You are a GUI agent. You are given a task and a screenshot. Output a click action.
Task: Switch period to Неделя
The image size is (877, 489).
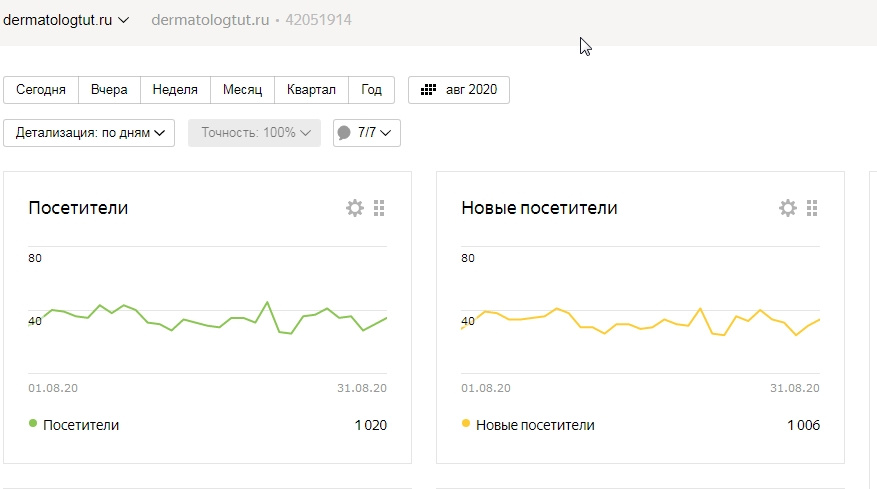(x=175, y=90)
